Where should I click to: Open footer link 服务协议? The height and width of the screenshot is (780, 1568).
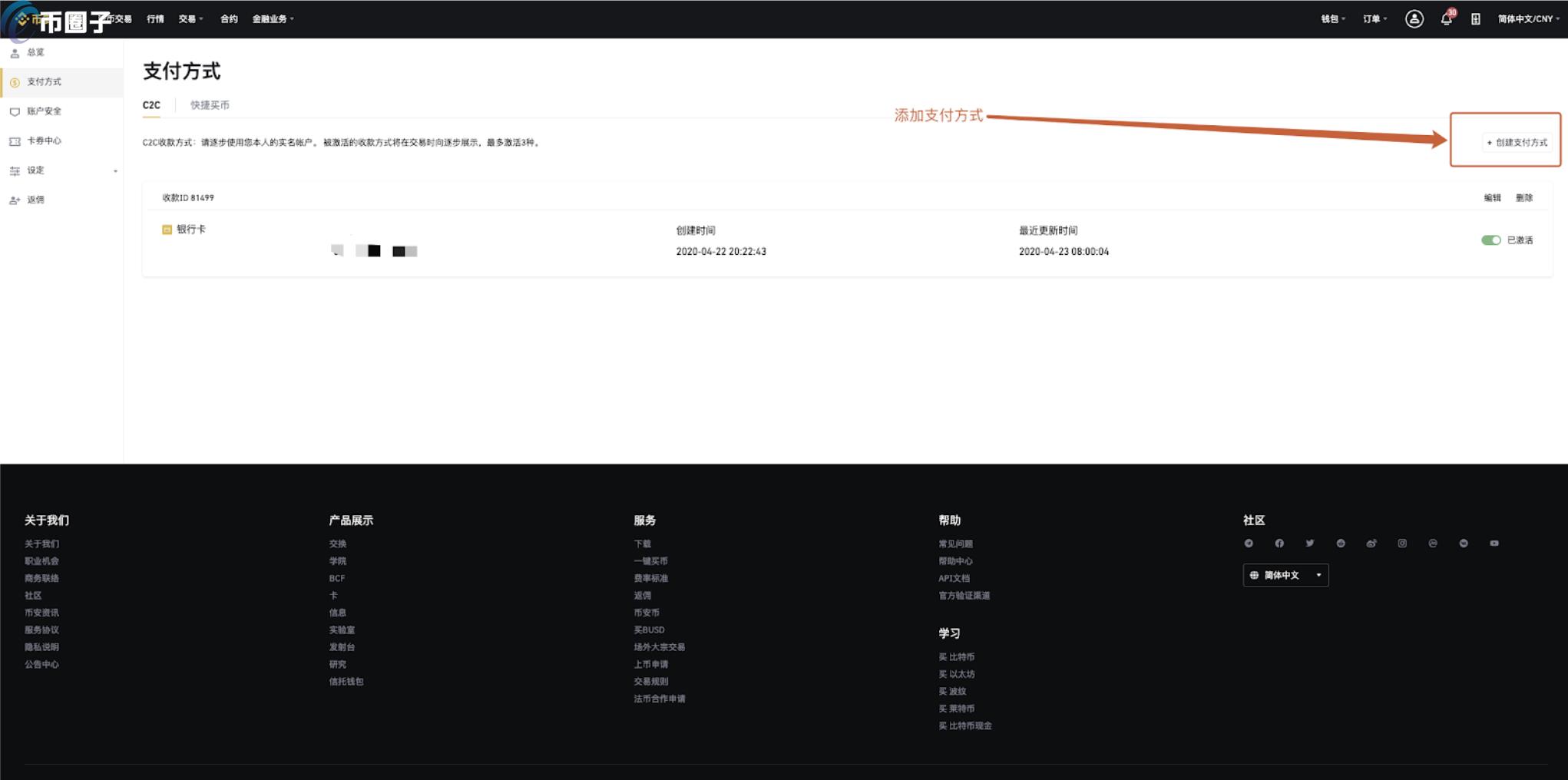[41, 630]
